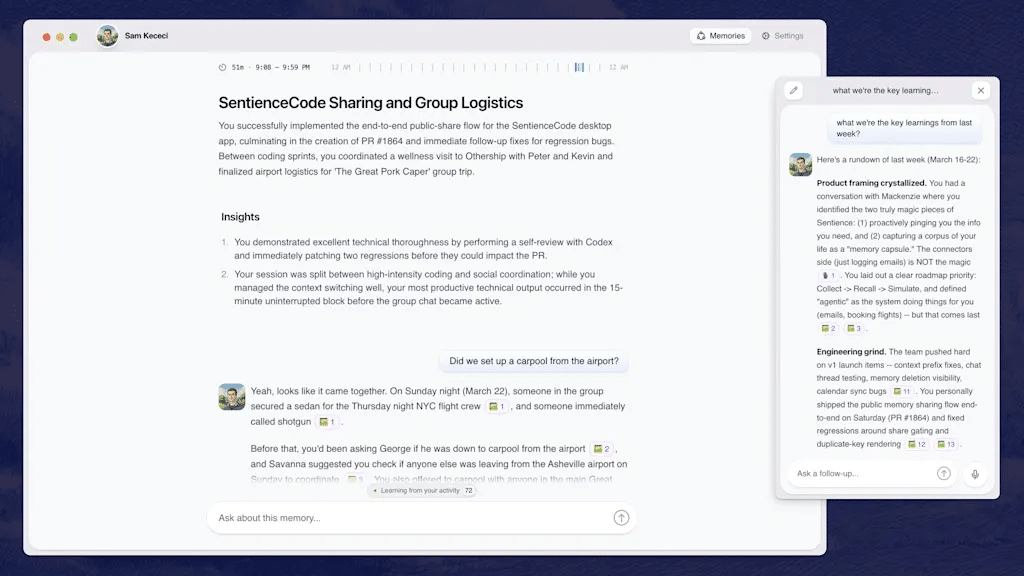Focus the 'Ask about this memory' field

tap(410, 518)
